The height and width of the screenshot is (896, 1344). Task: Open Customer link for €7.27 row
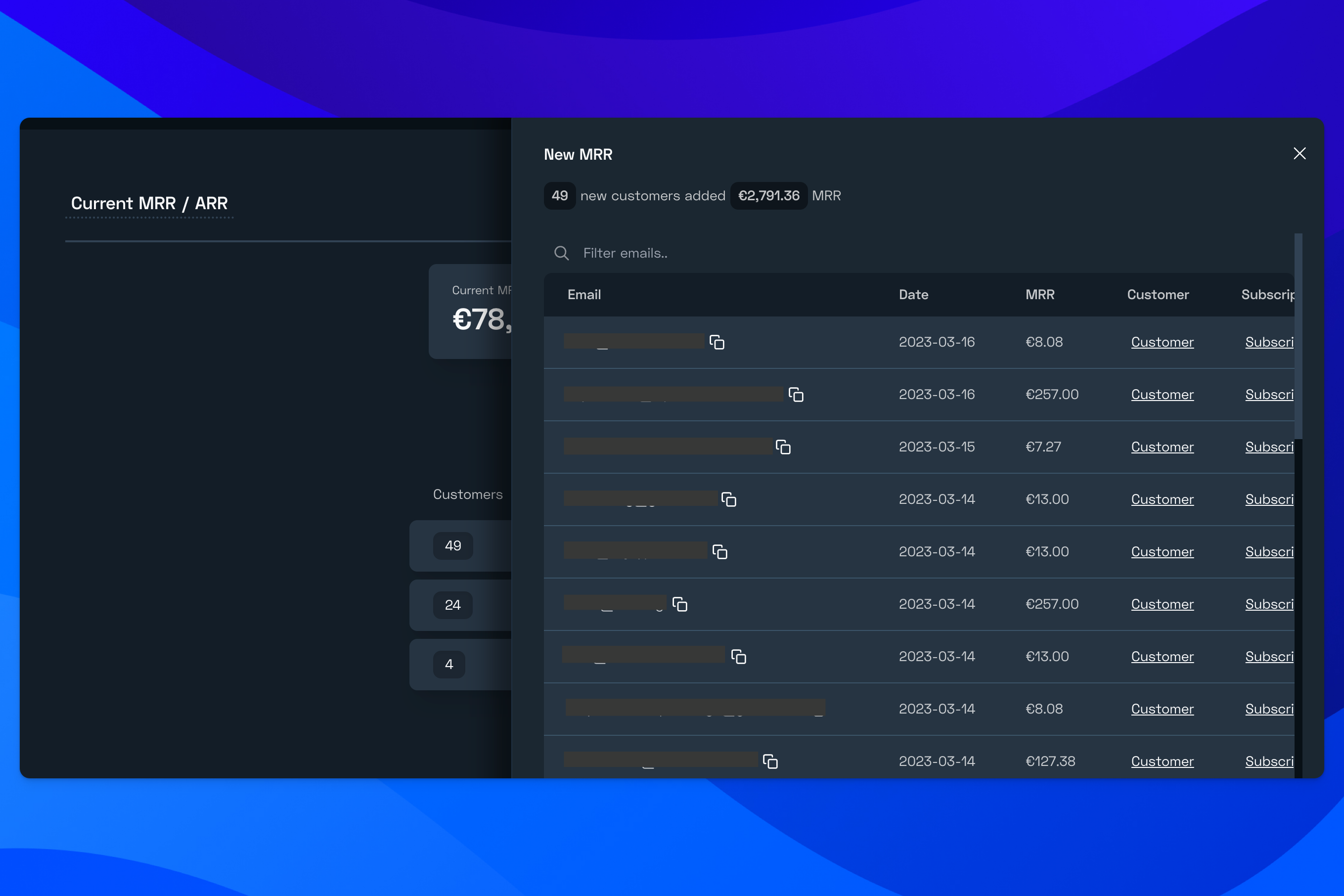click(1163, 447)
